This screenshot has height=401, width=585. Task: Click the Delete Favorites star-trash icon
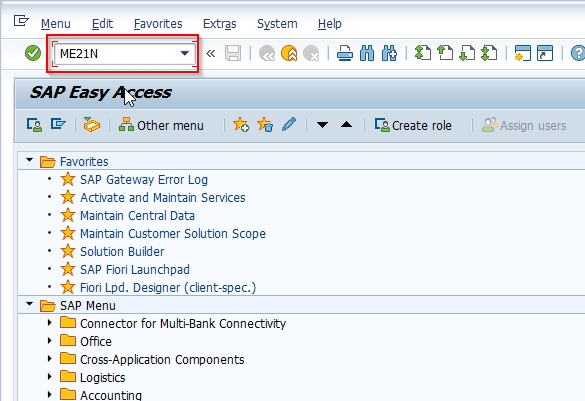(x=265, y=125)
